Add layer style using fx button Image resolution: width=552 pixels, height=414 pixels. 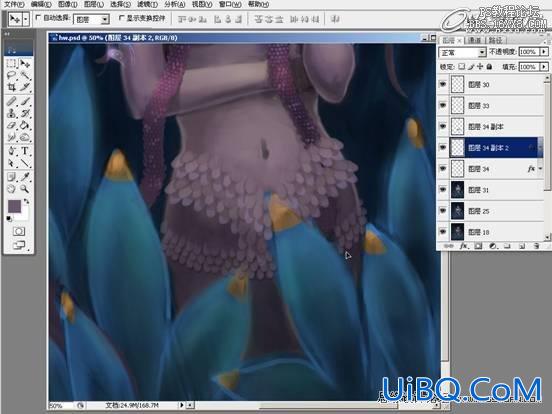pos(464,246)
